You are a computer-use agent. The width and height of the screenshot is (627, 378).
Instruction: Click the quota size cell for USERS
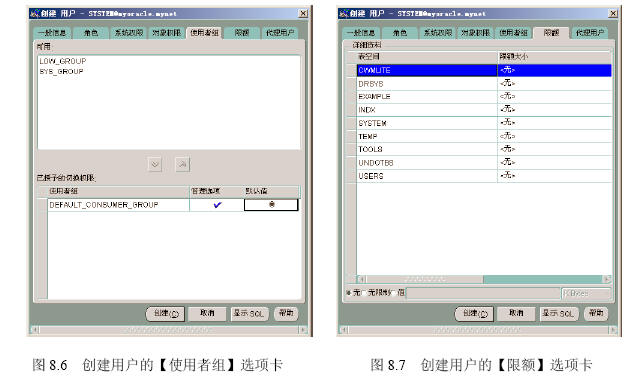[x=555, y=176]
